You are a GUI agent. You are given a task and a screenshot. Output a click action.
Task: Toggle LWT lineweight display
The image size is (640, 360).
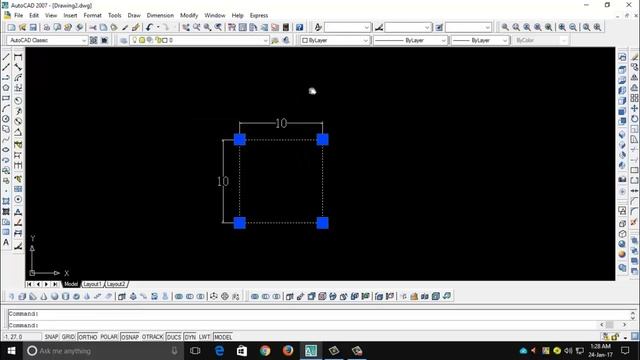(204, 337)
